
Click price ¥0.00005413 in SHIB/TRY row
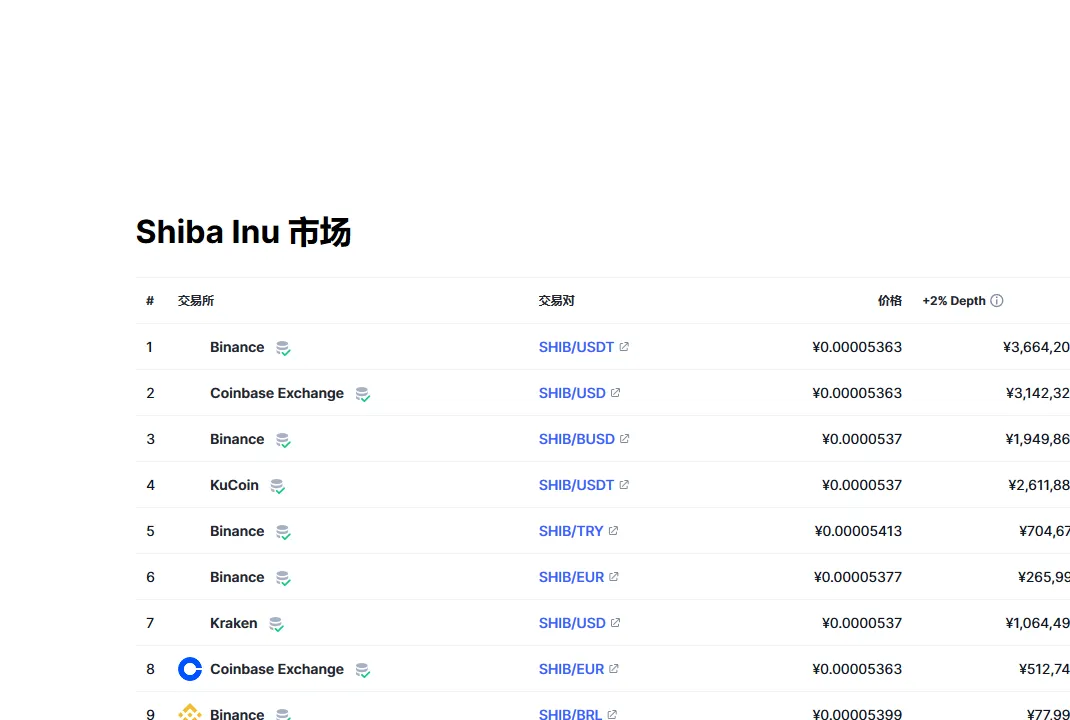pyautogui.click(x=858, y=531)
